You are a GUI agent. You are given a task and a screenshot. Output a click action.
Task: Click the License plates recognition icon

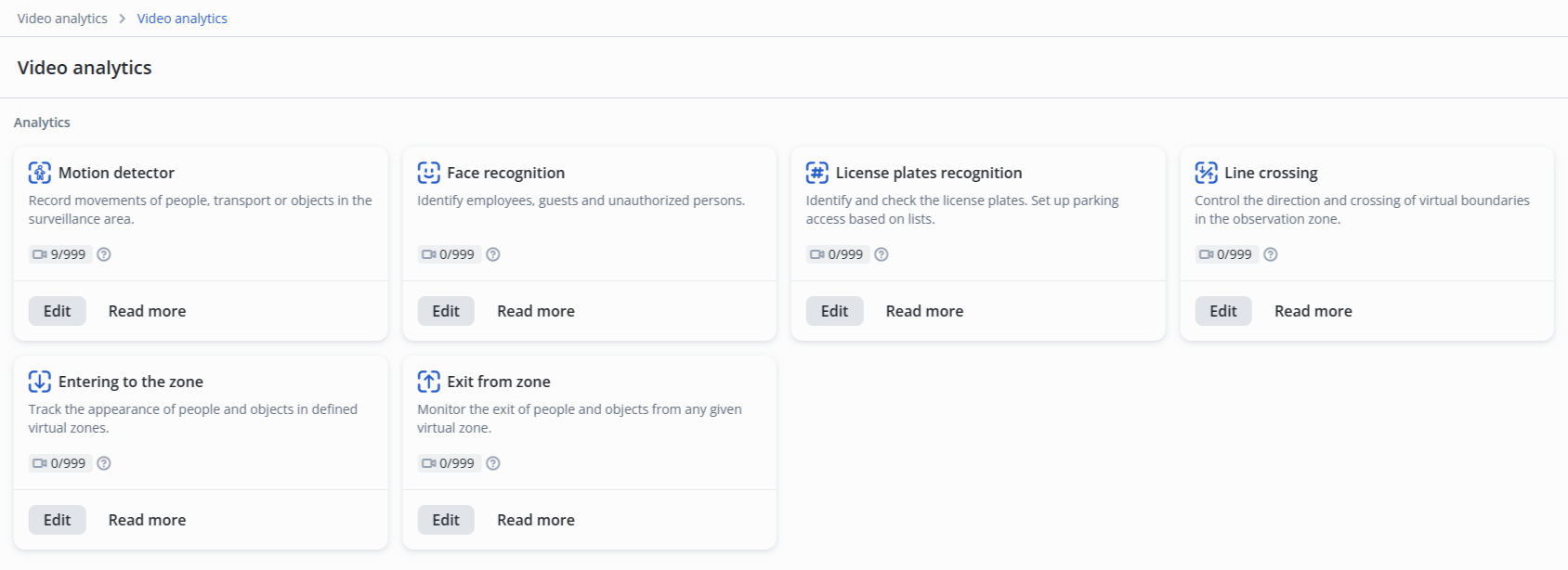pos(817,173)
